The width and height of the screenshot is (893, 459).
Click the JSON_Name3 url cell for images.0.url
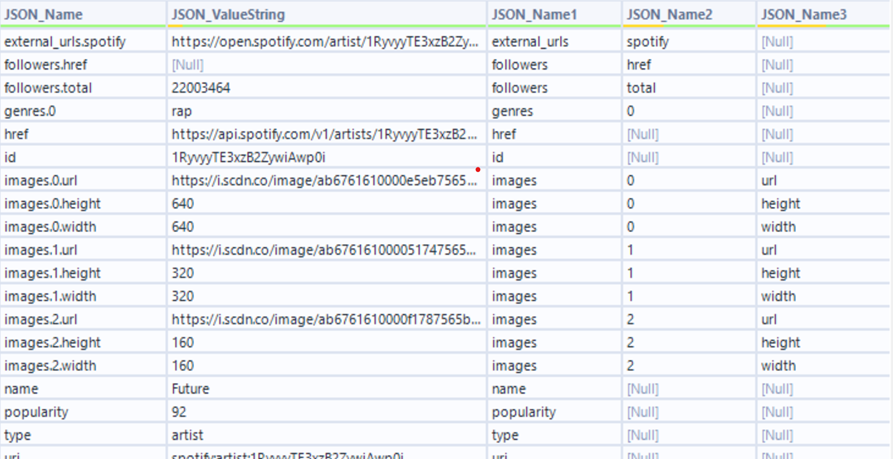825,181
